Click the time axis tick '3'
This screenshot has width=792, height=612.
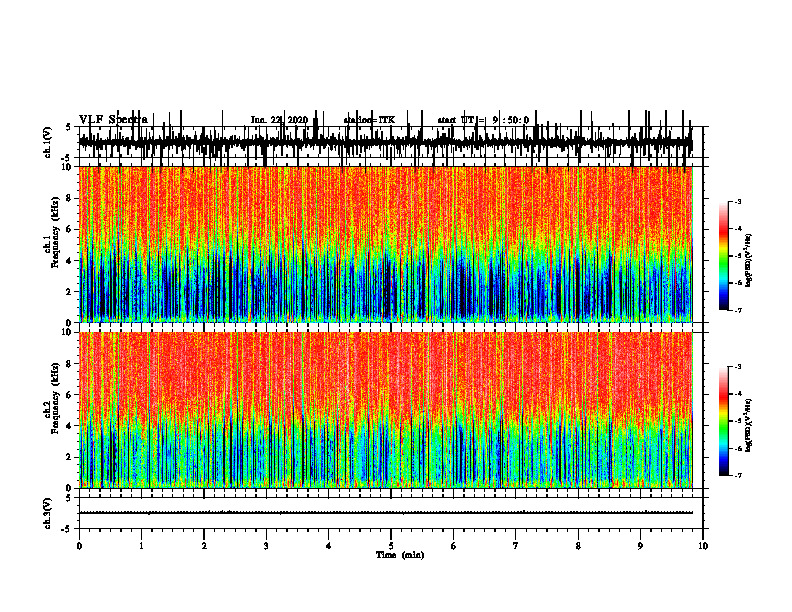(x=266, y=546)
